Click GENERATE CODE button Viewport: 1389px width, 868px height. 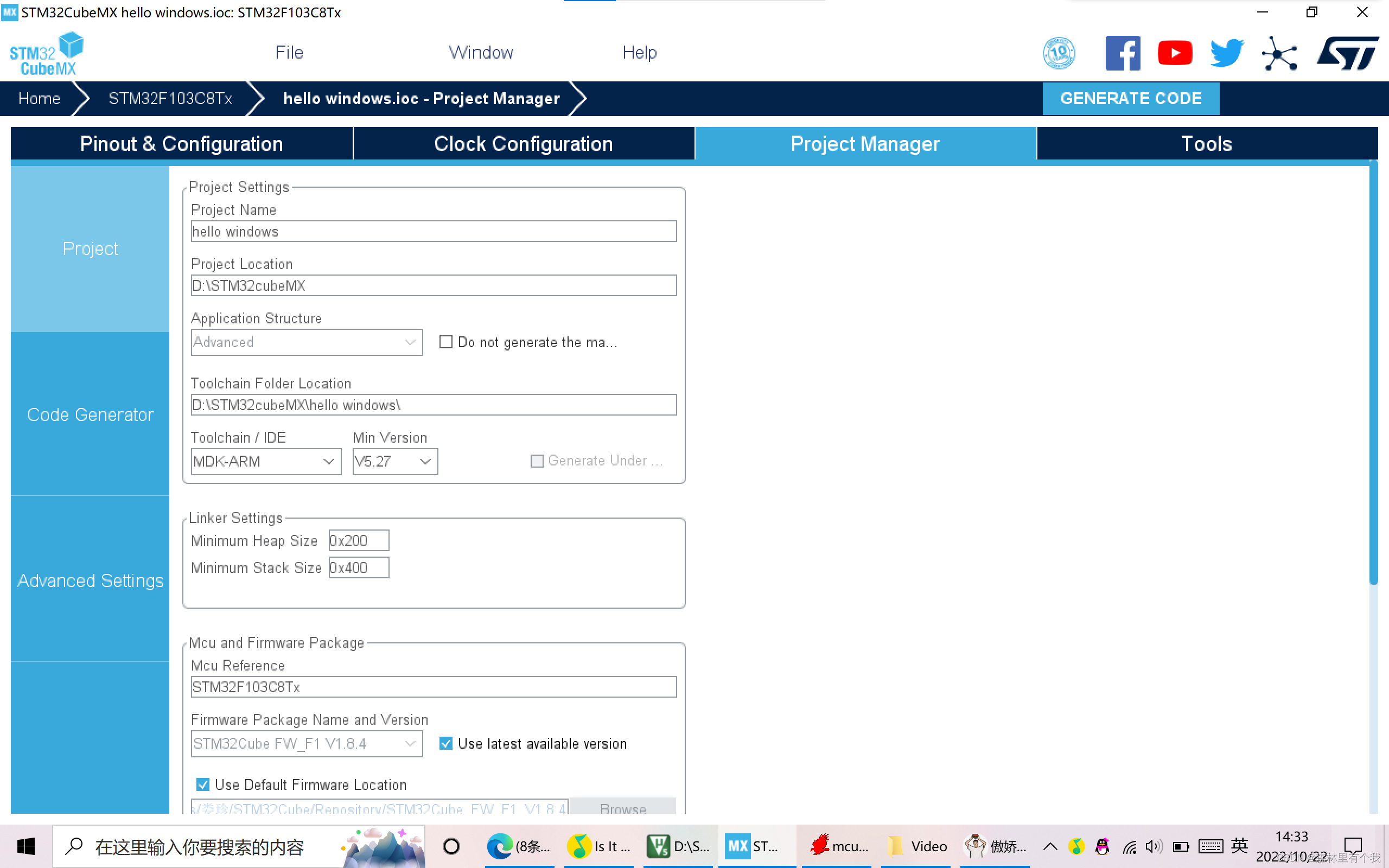coord(1132,97)
